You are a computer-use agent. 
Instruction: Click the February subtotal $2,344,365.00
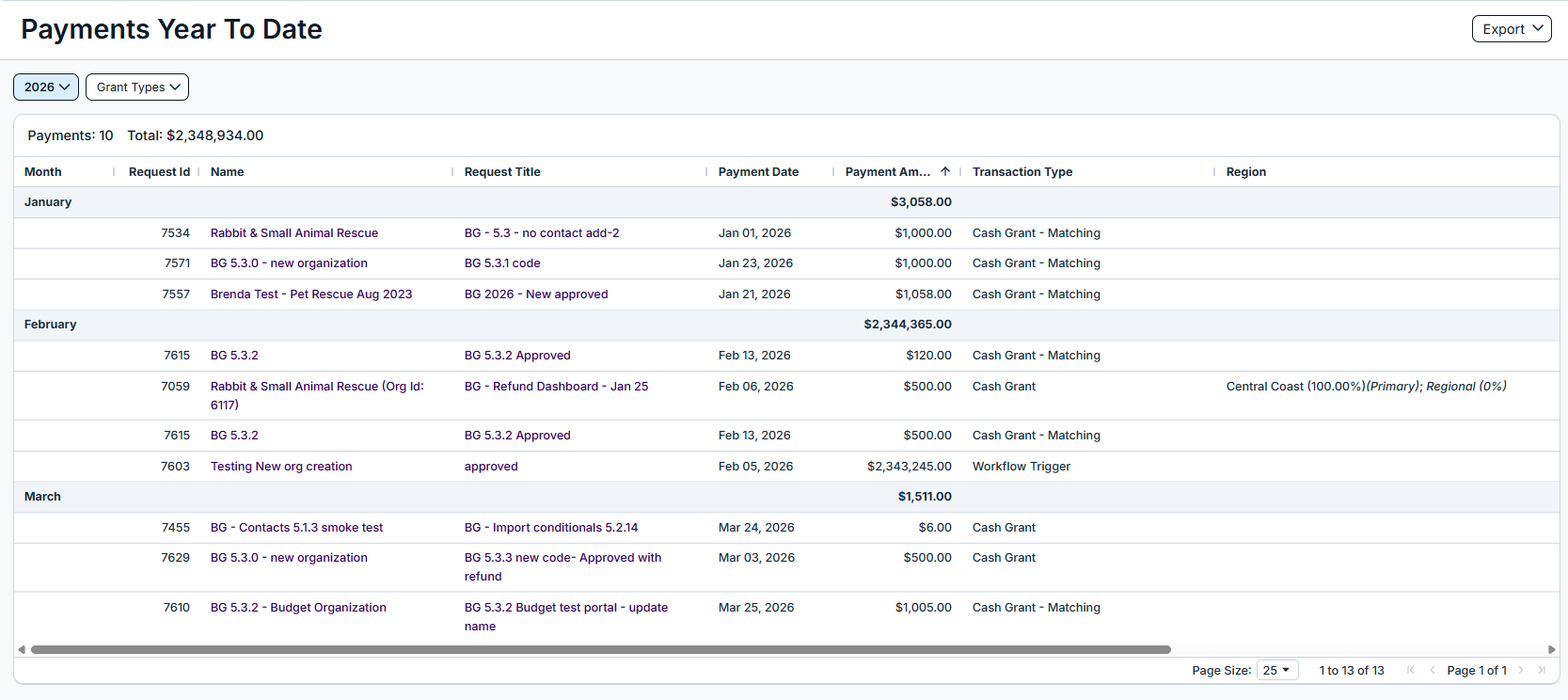click(908, 324)
